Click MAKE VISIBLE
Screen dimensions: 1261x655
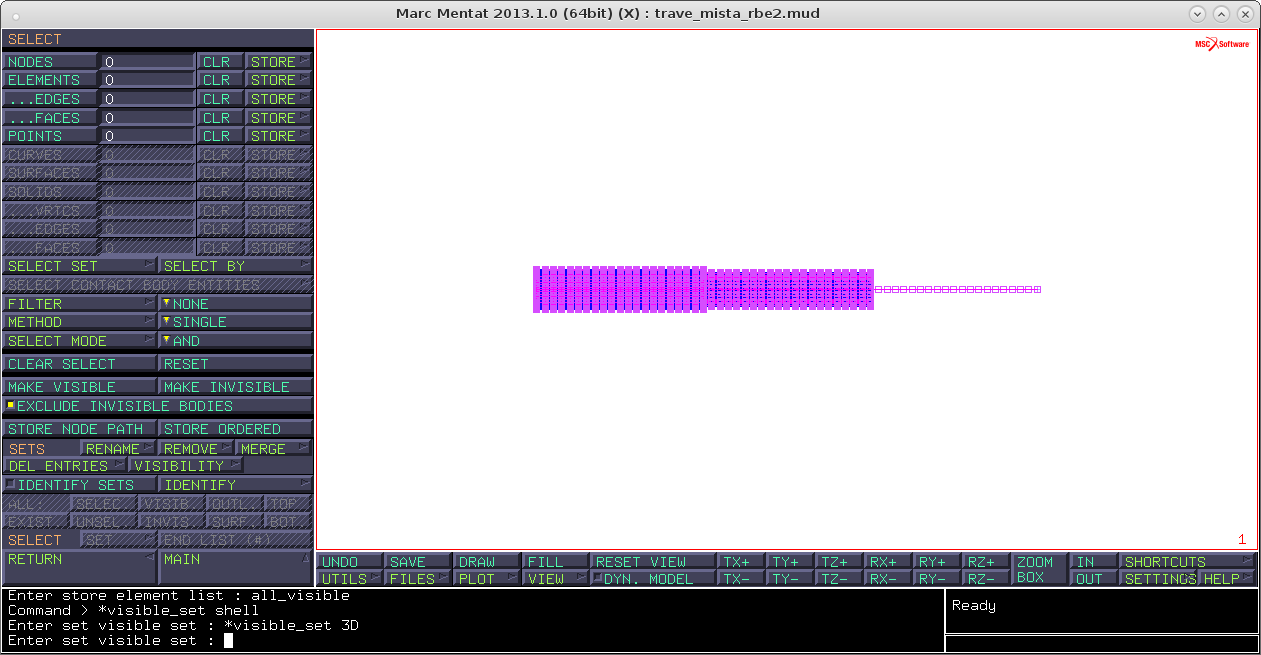click(80, 387)
